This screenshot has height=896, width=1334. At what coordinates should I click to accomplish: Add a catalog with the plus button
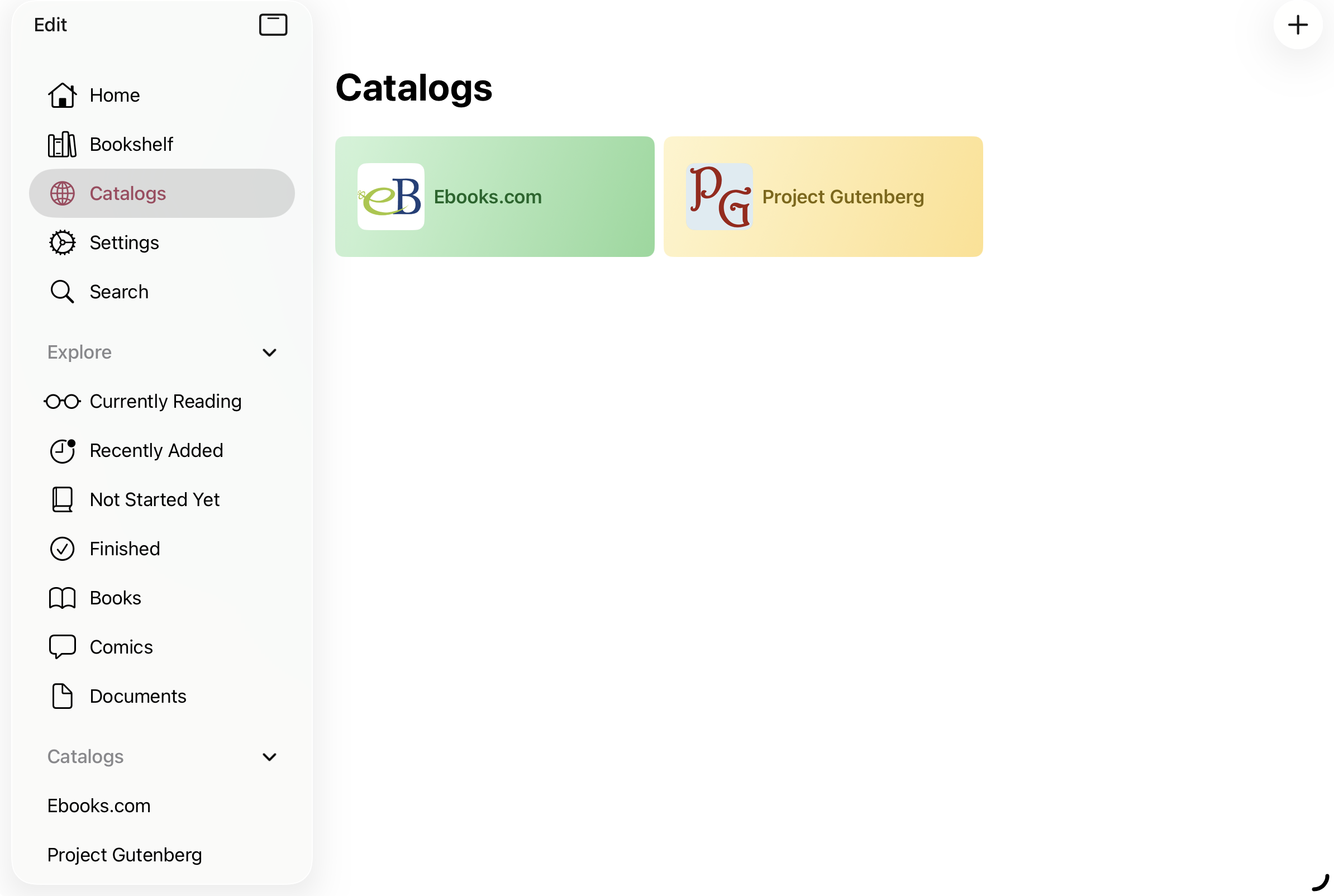[1298, 25]
